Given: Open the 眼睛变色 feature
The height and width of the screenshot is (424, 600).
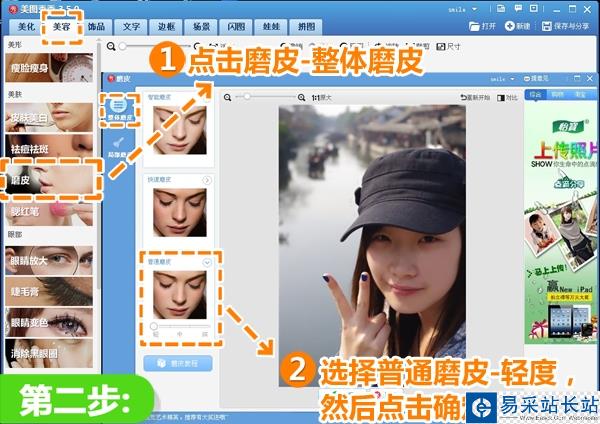Looking at the screenshot, I should click(49, 322).
